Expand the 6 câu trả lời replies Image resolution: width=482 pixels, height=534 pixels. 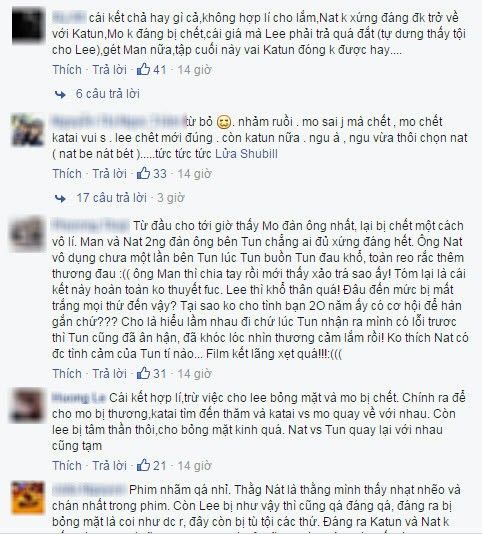coord(108,94)
